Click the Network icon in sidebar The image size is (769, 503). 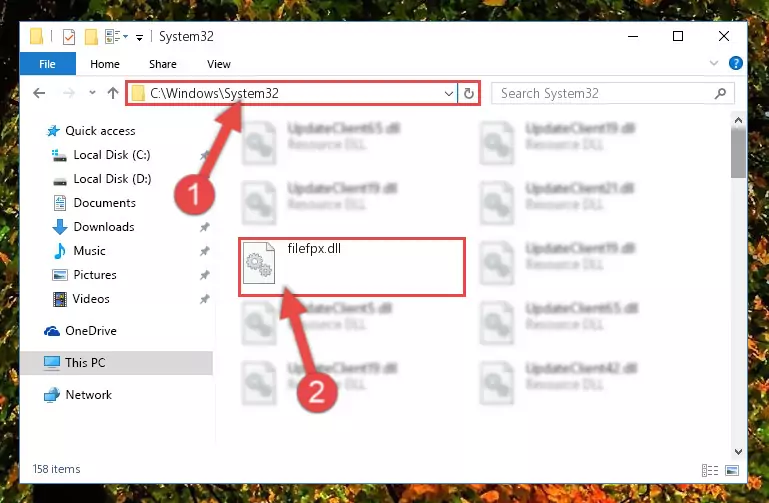point(51,395)
